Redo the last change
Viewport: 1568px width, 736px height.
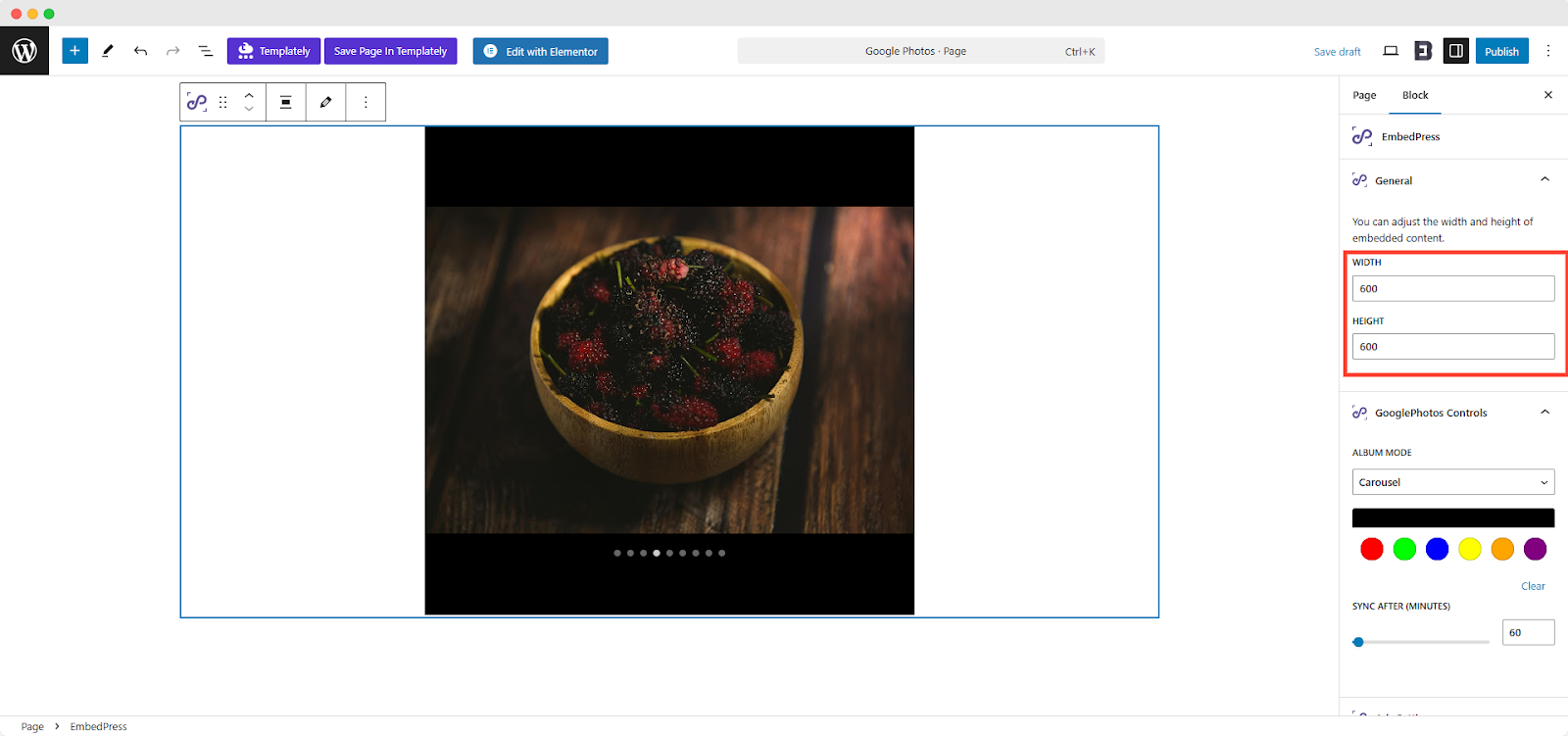coord(172,51)
